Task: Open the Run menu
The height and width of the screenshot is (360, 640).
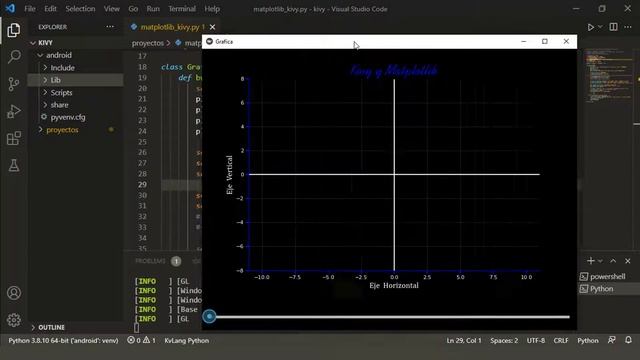Action: click(x=153, y=9)
